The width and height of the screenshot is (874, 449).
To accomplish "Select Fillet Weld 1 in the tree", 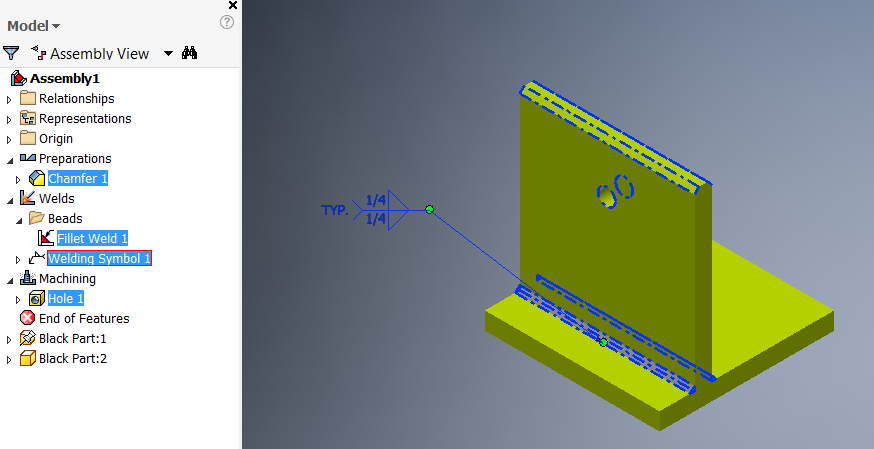I will (93, 238).
